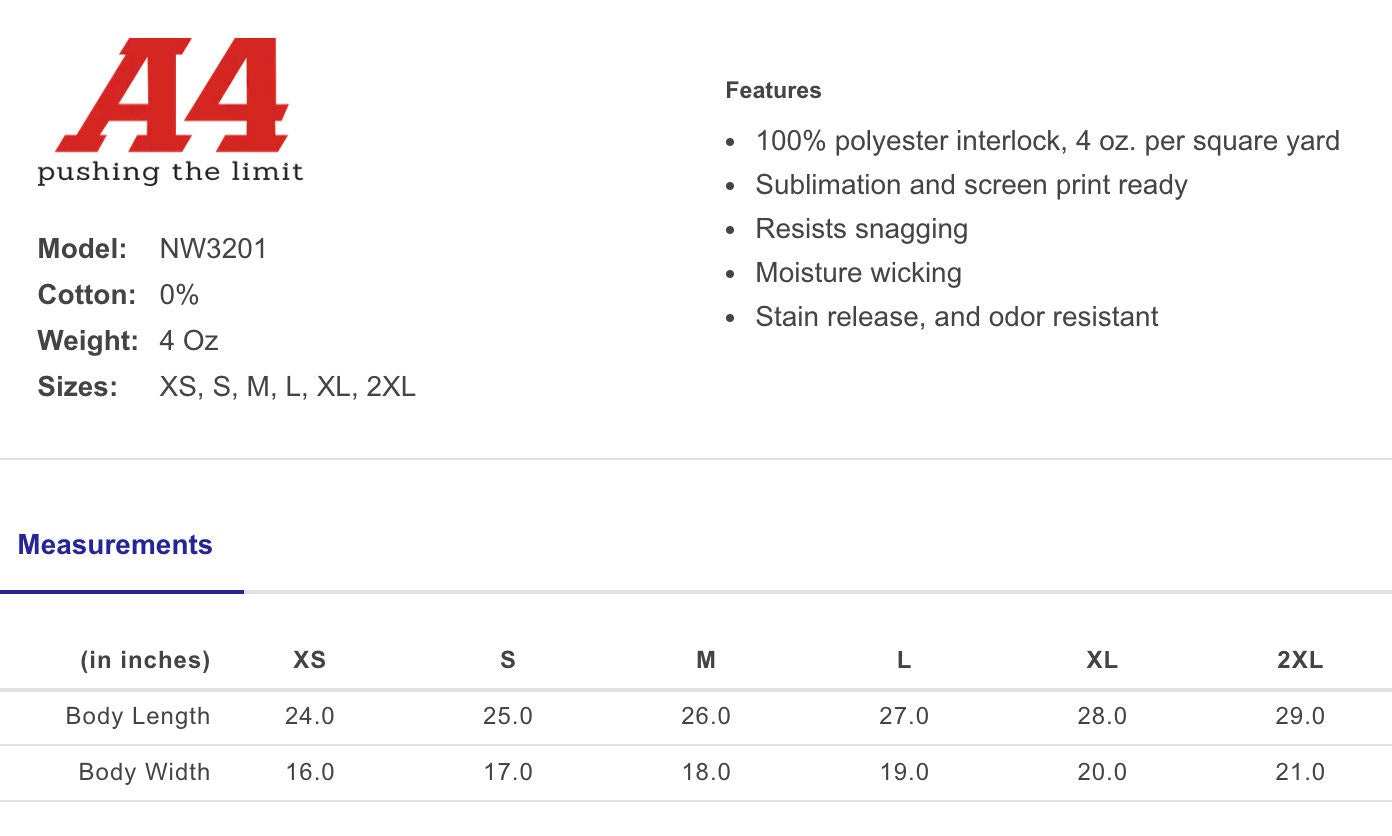
Task: Click the (in inches) header
Action: coord(145,660)
